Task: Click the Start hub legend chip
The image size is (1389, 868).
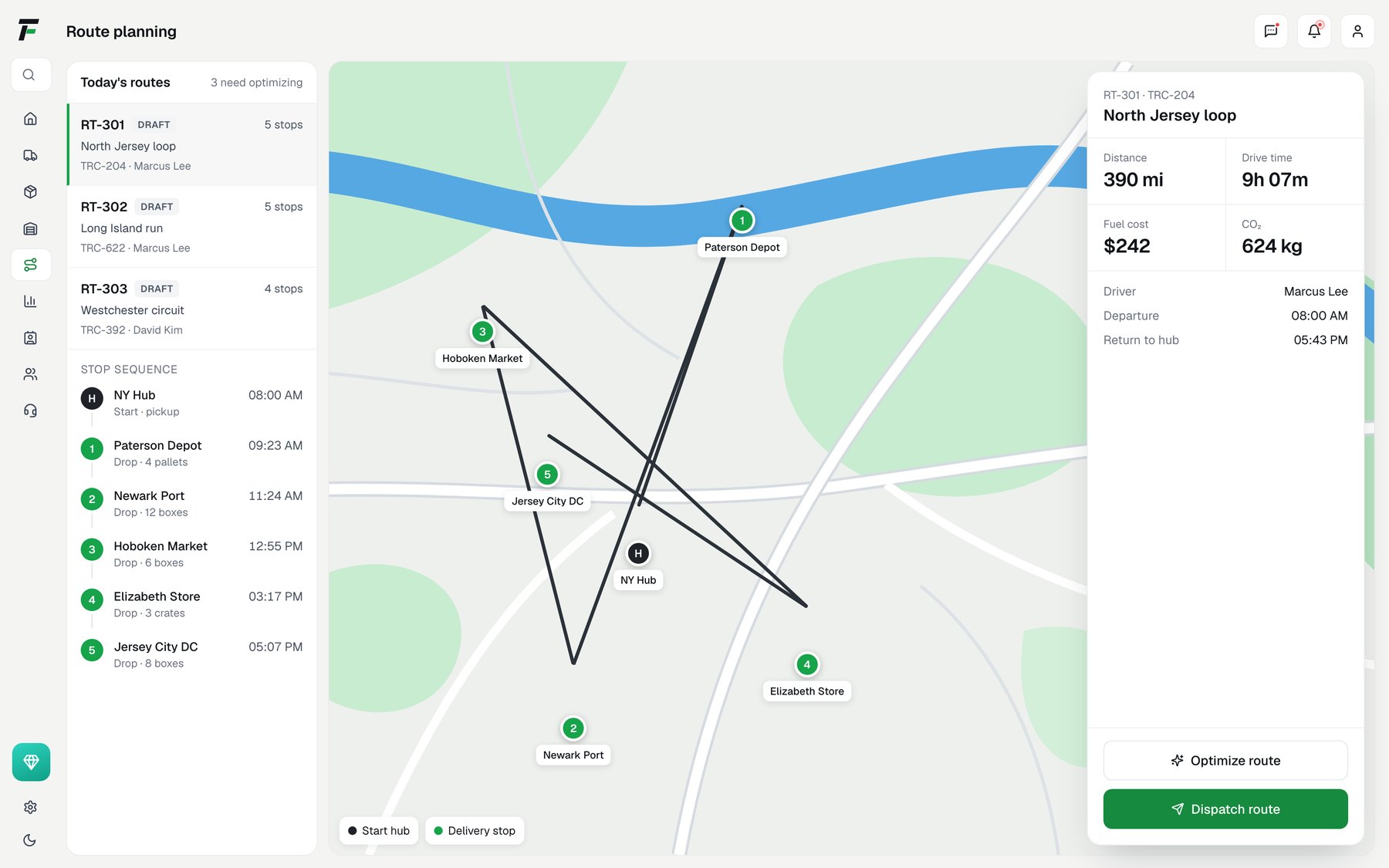Action: pyautogui.click(x=379, y=831)
